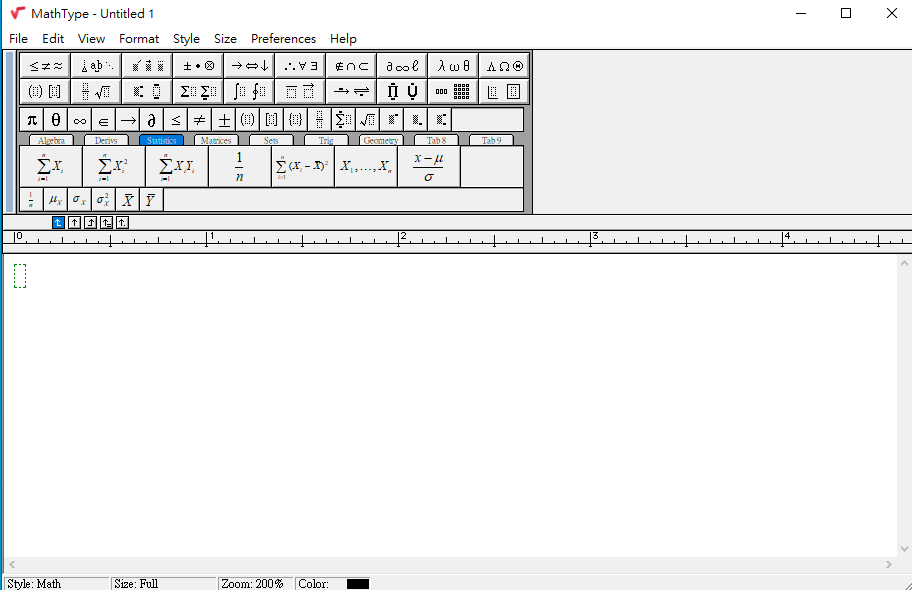Image resolution: width=912 pixels, height=590 pixels.
Task: Insert parentheses template from small bar
Action: (247, 120)
